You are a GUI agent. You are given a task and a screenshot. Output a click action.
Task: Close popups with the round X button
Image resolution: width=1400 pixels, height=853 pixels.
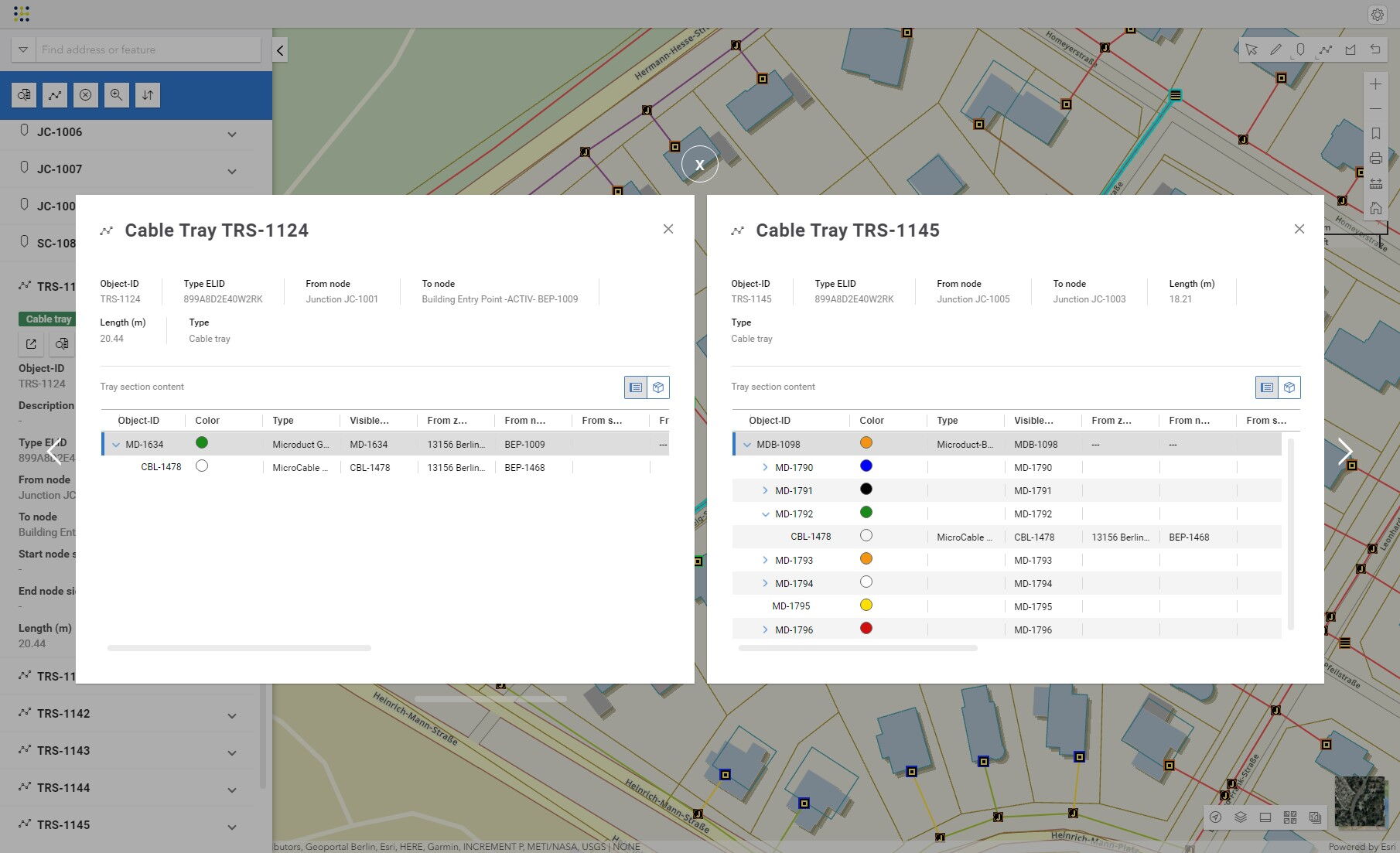699,164
